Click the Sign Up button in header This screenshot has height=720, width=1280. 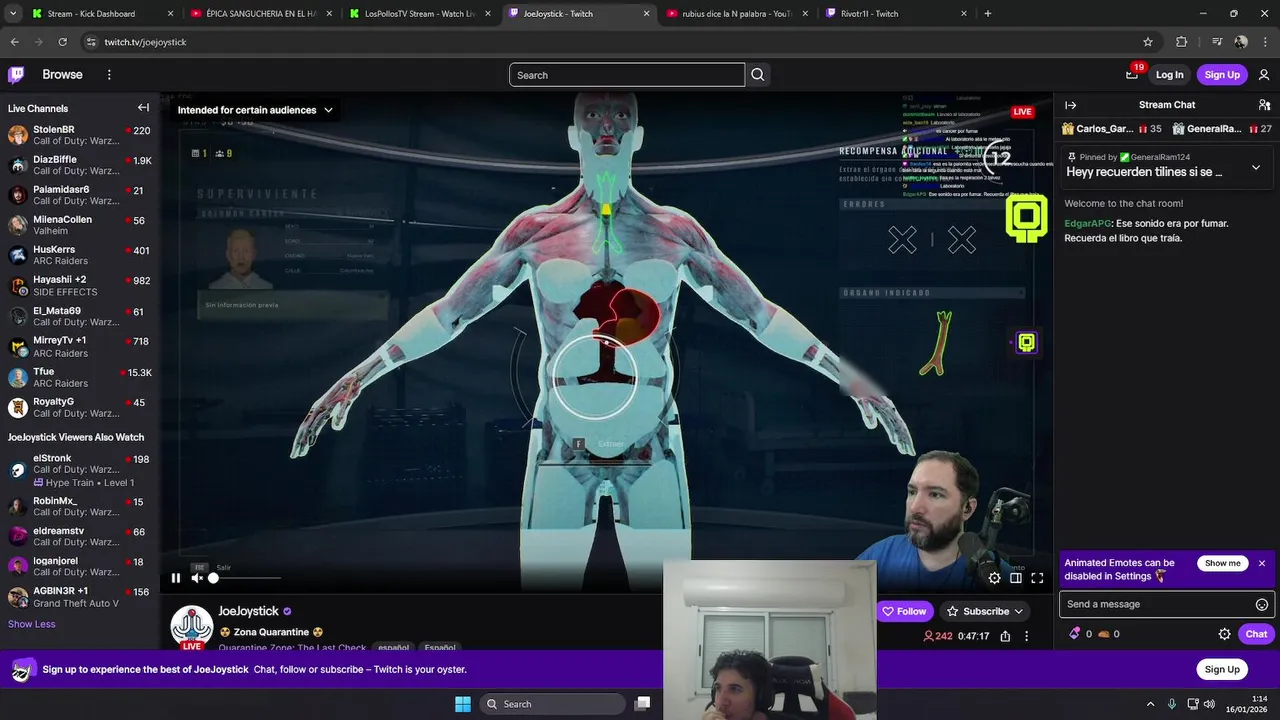(1222, 75)
